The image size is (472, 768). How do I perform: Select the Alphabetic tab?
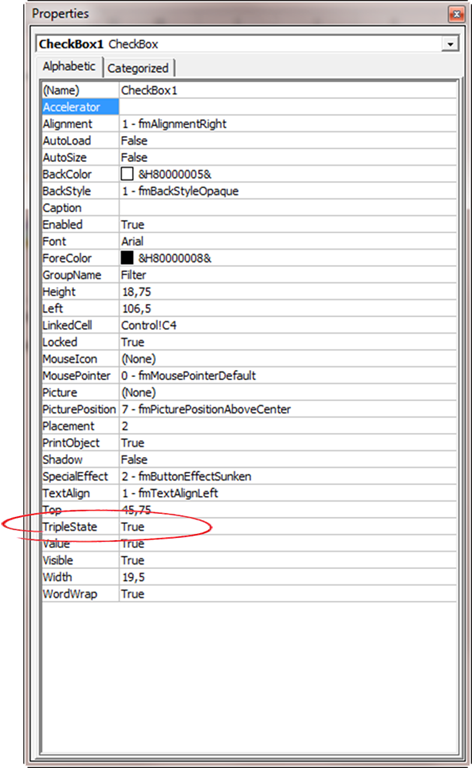tap(69, 66)
